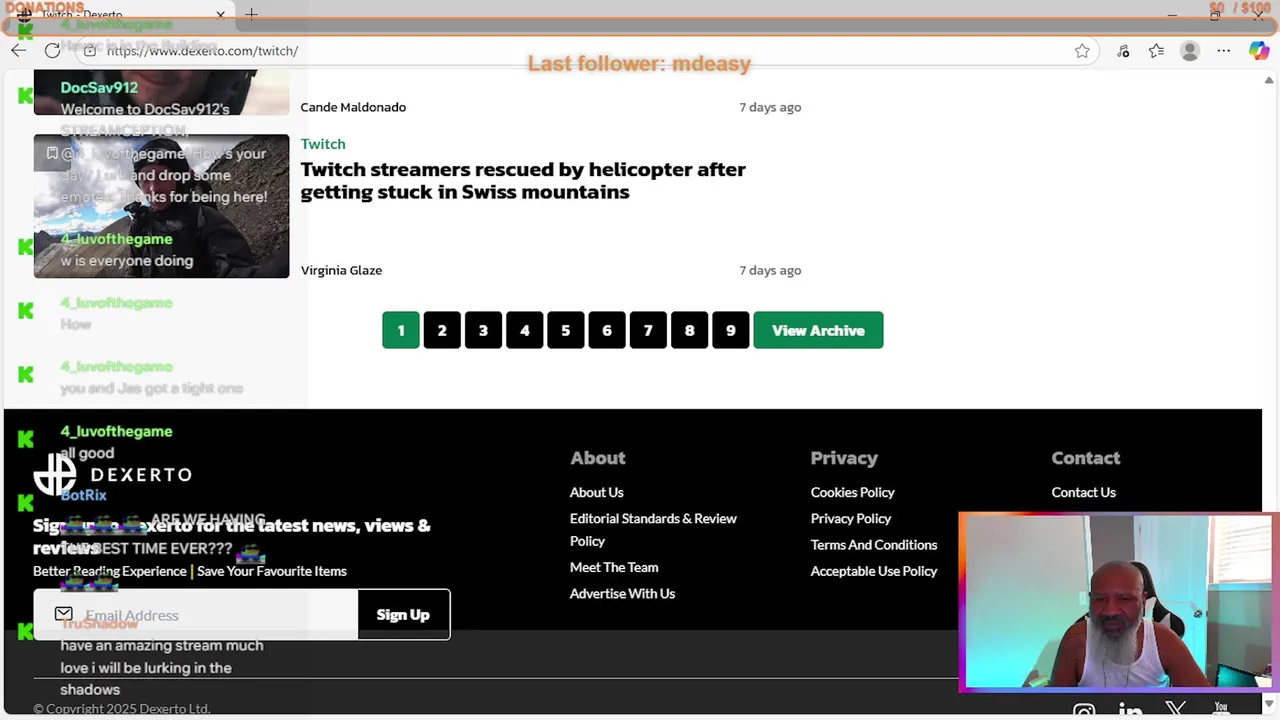The width and height of the screenshot is (1280, 720).
Task: Add this page to favorites with the star
Action: [1082, 51]
